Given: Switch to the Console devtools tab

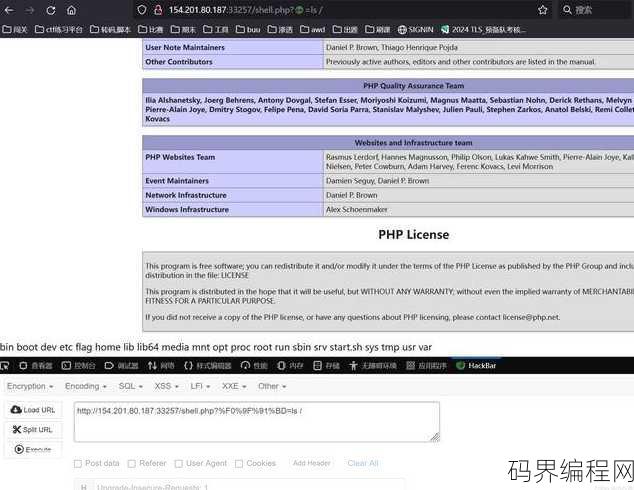Looking at the screenshot, I should click(78, 366).
